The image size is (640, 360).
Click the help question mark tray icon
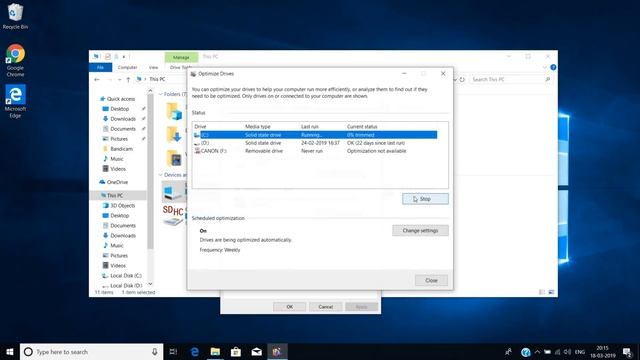pos(526,351)
